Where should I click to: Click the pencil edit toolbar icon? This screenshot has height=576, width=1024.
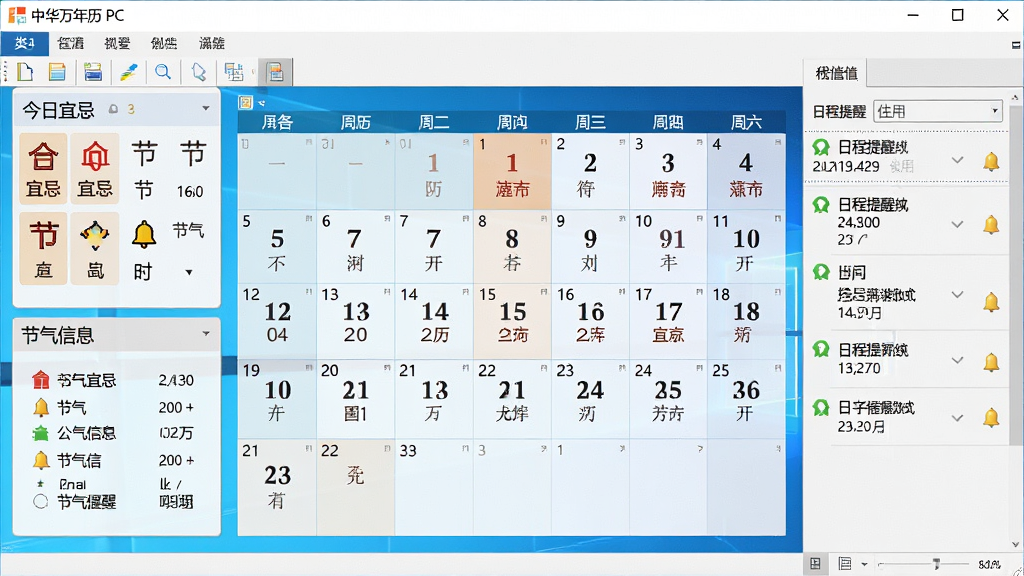click(128, 72)
